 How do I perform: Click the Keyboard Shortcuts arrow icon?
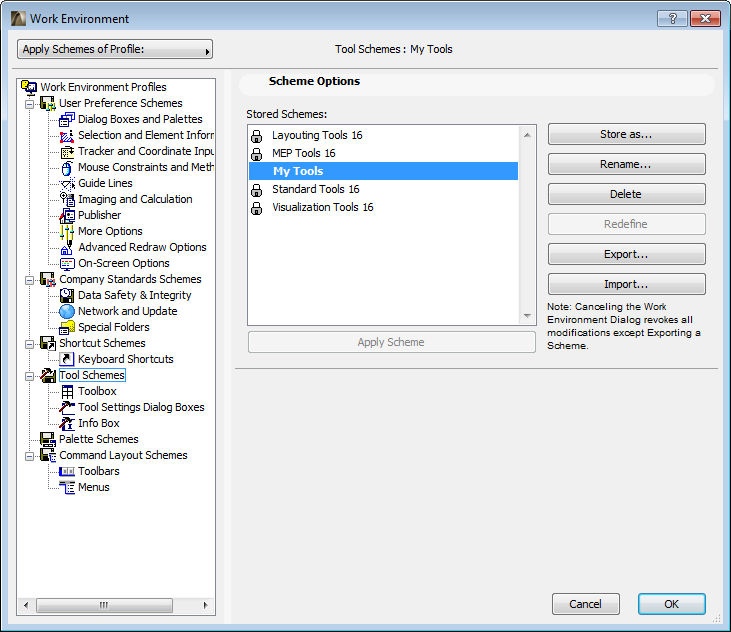click(67, 359)
